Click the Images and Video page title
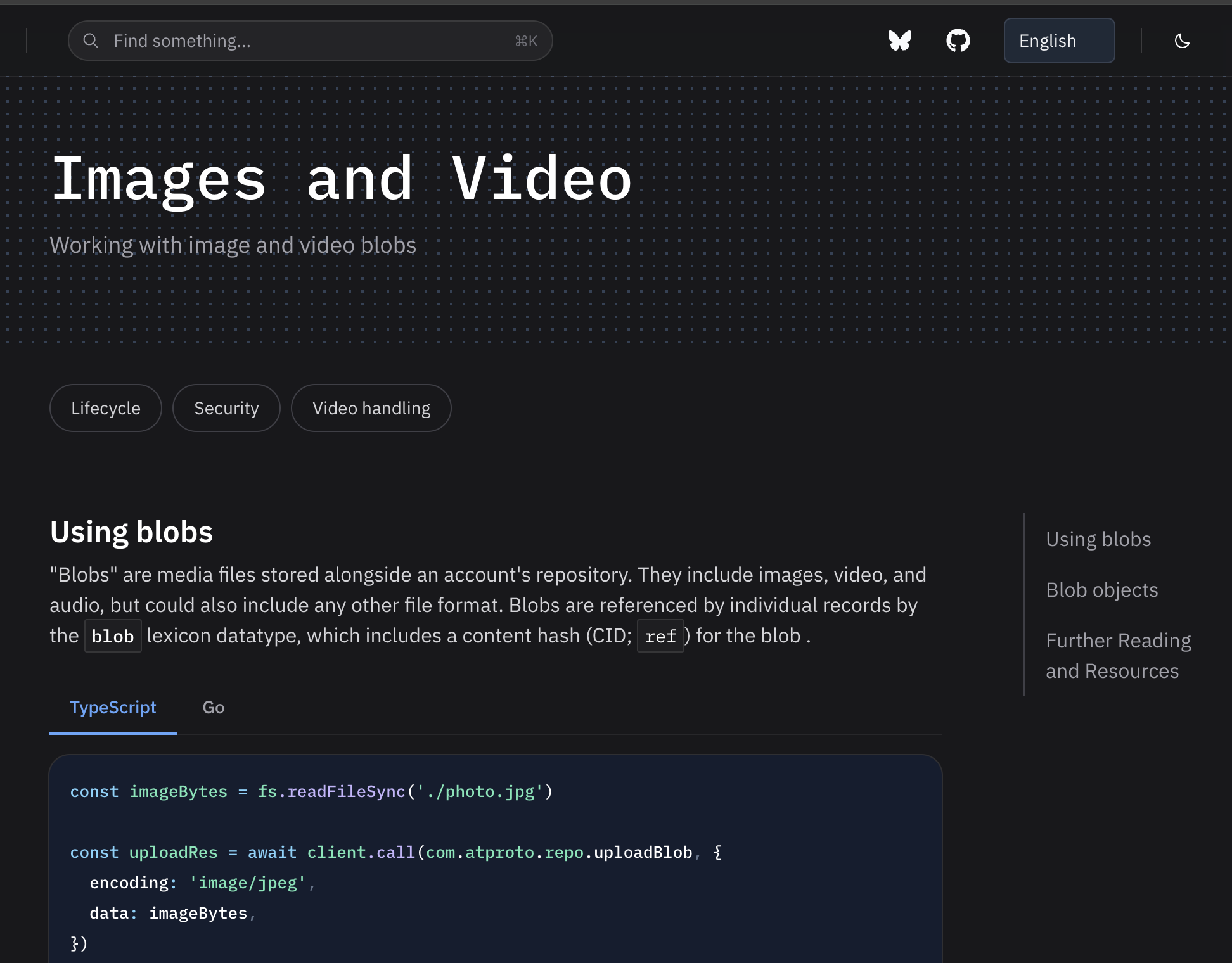 pyautogui.click(x=342, y=180)
